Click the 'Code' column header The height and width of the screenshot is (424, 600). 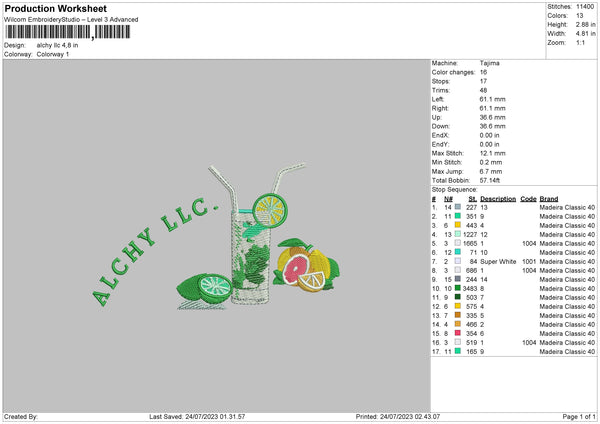tap(528, 199)
